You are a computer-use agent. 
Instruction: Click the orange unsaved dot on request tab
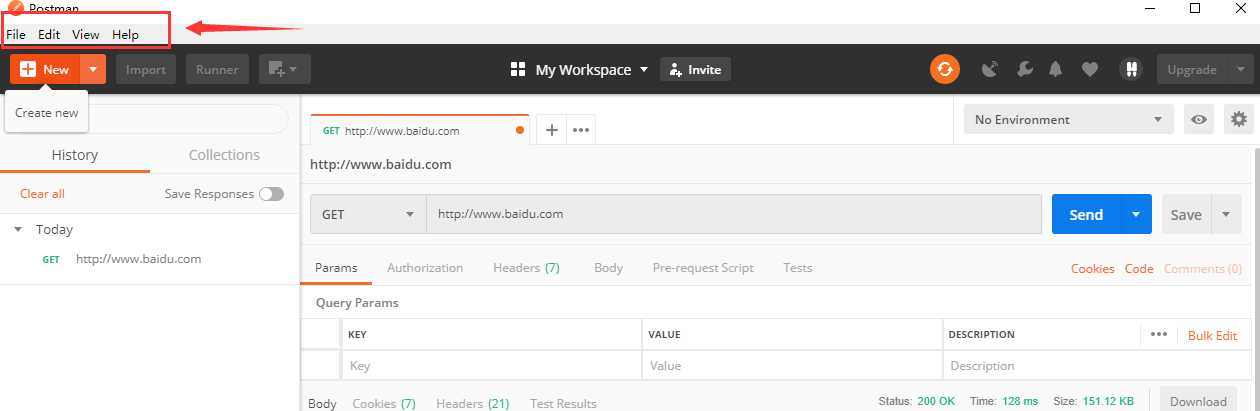click(x=520, y=130)
